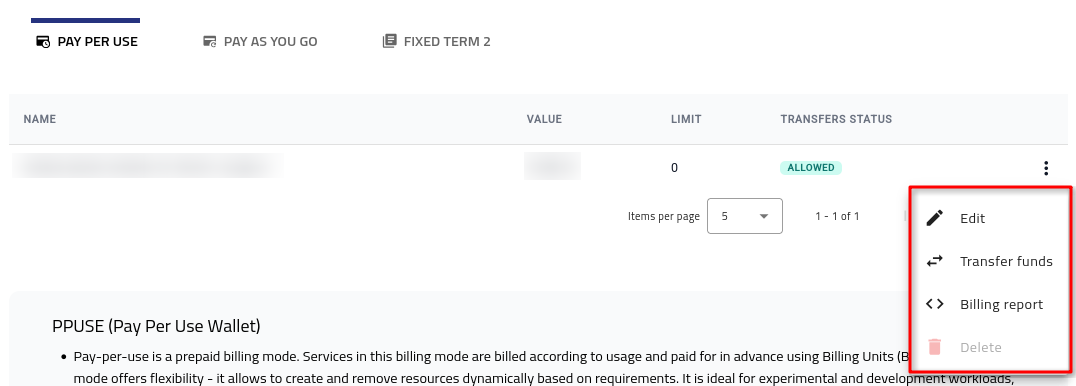
Task: Sort by the NAME column header
Action: pyautogui.click(x=40, y=119)
